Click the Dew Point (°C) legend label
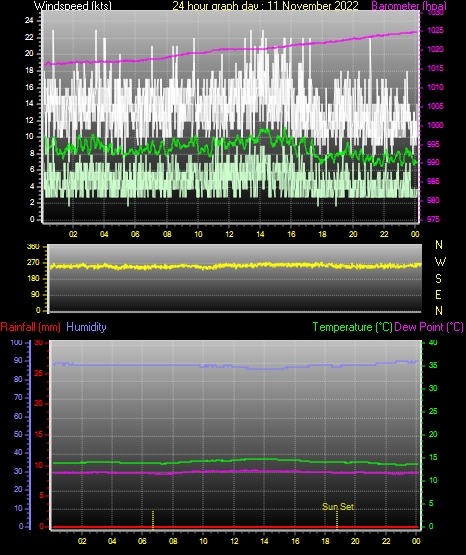The height and width of the screenshot is (555, 466). [429, 327]
